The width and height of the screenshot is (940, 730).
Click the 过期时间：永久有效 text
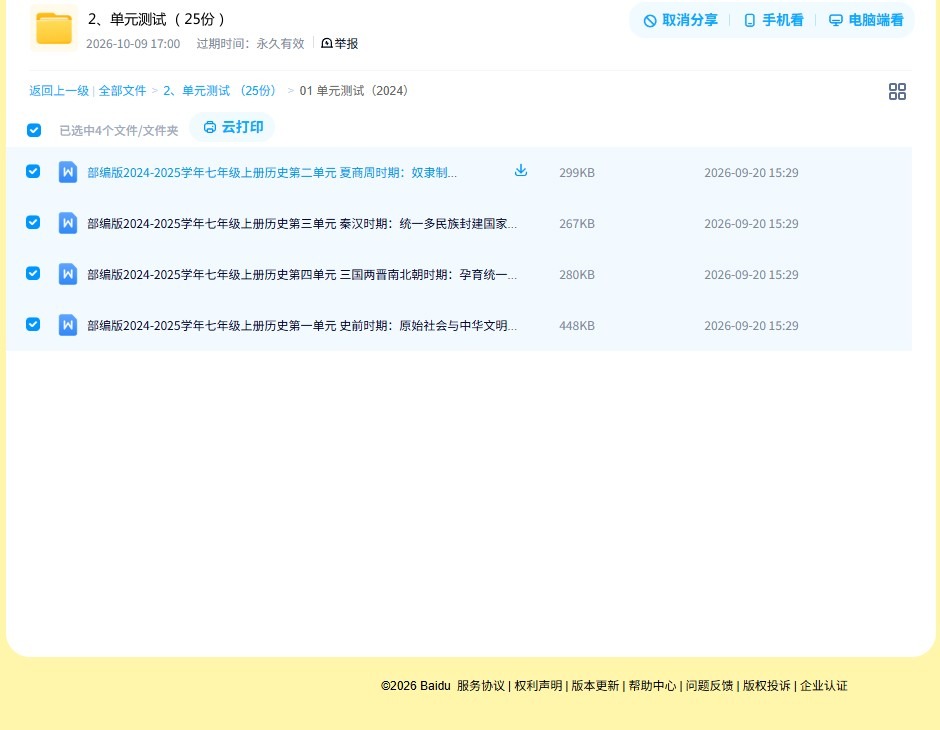250,44
